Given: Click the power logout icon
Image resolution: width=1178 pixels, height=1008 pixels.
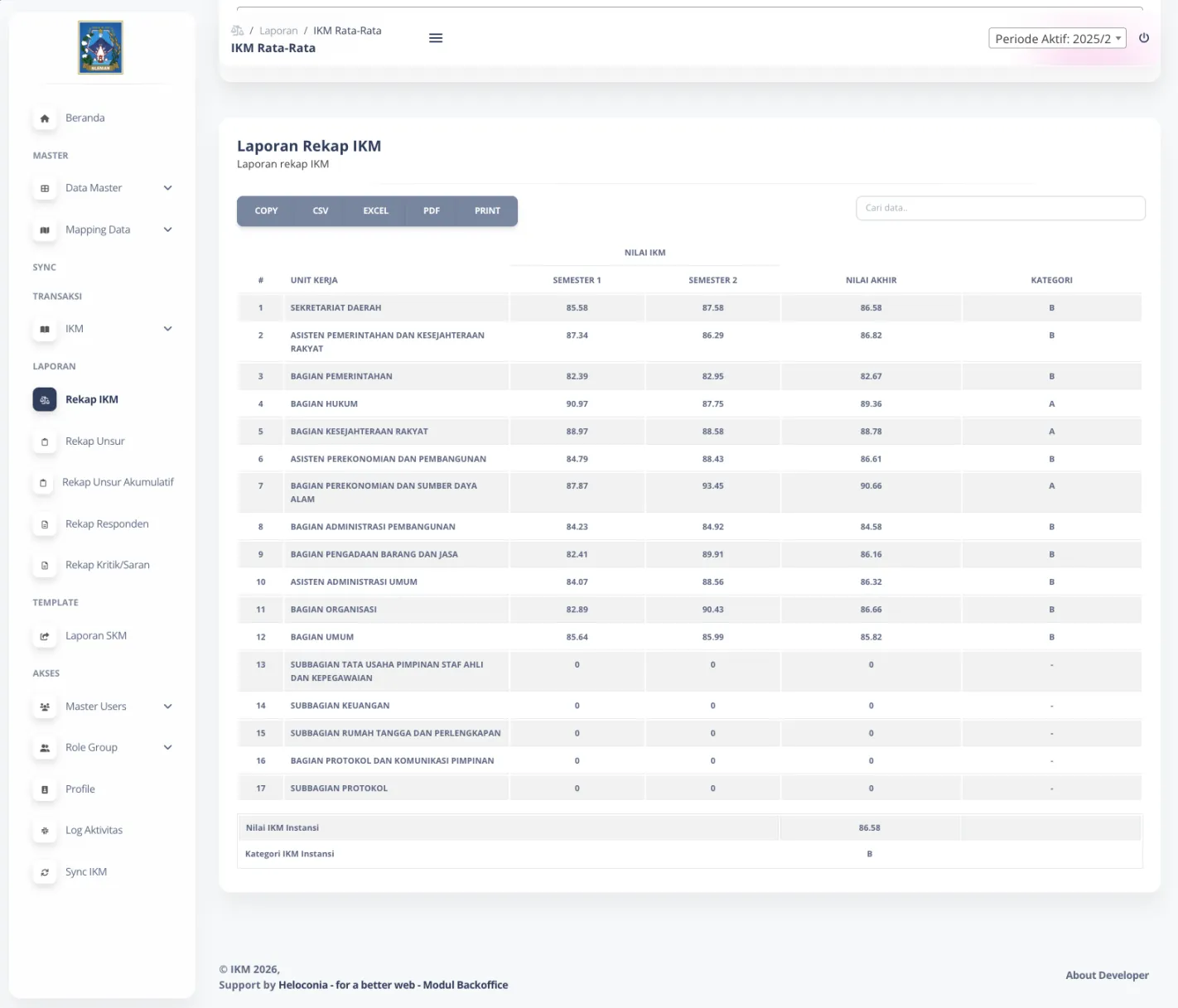Looking at the screenshot, I should (1143, 38).
